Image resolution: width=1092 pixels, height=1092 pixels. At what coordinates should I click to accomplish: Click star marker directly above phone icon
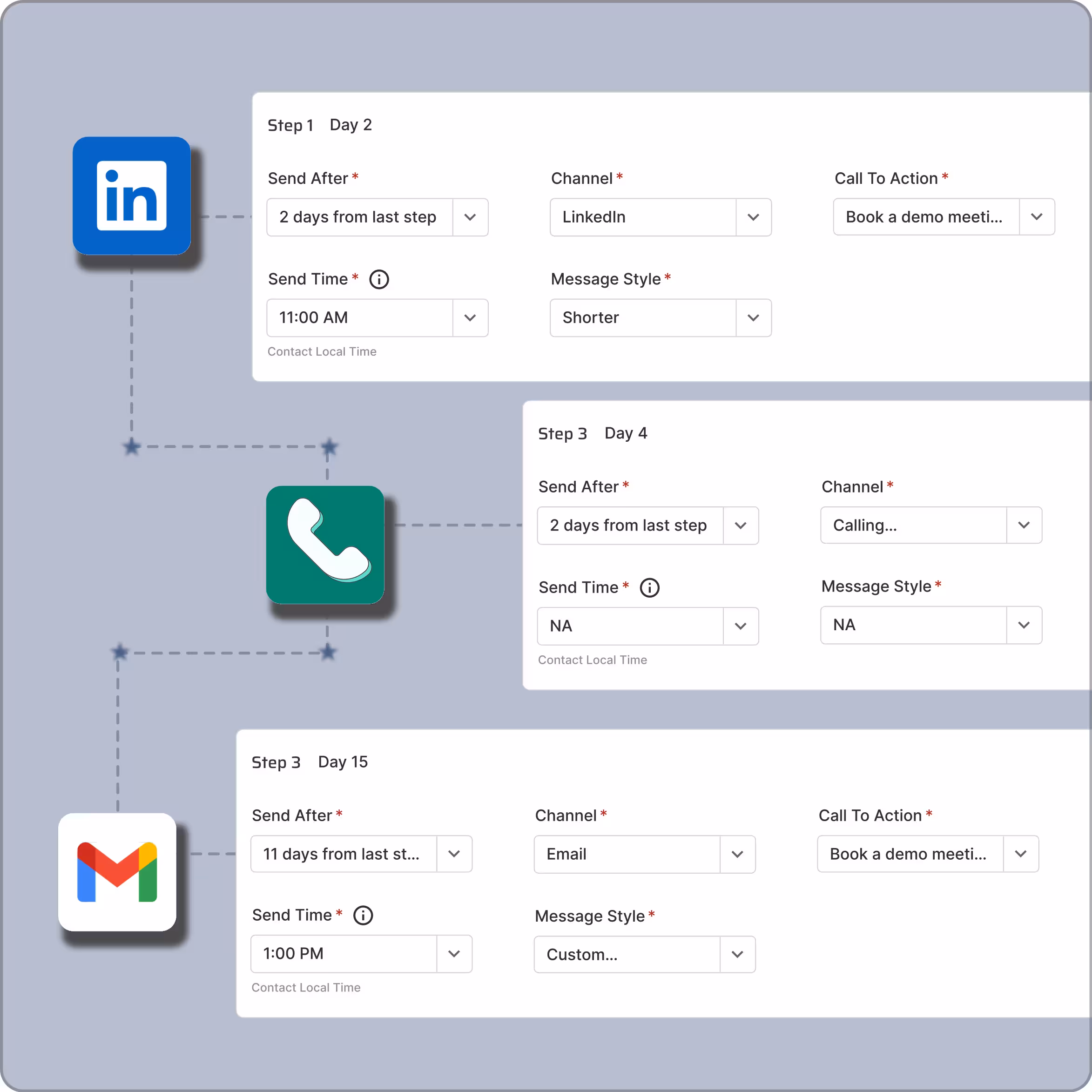click(329, 447)
